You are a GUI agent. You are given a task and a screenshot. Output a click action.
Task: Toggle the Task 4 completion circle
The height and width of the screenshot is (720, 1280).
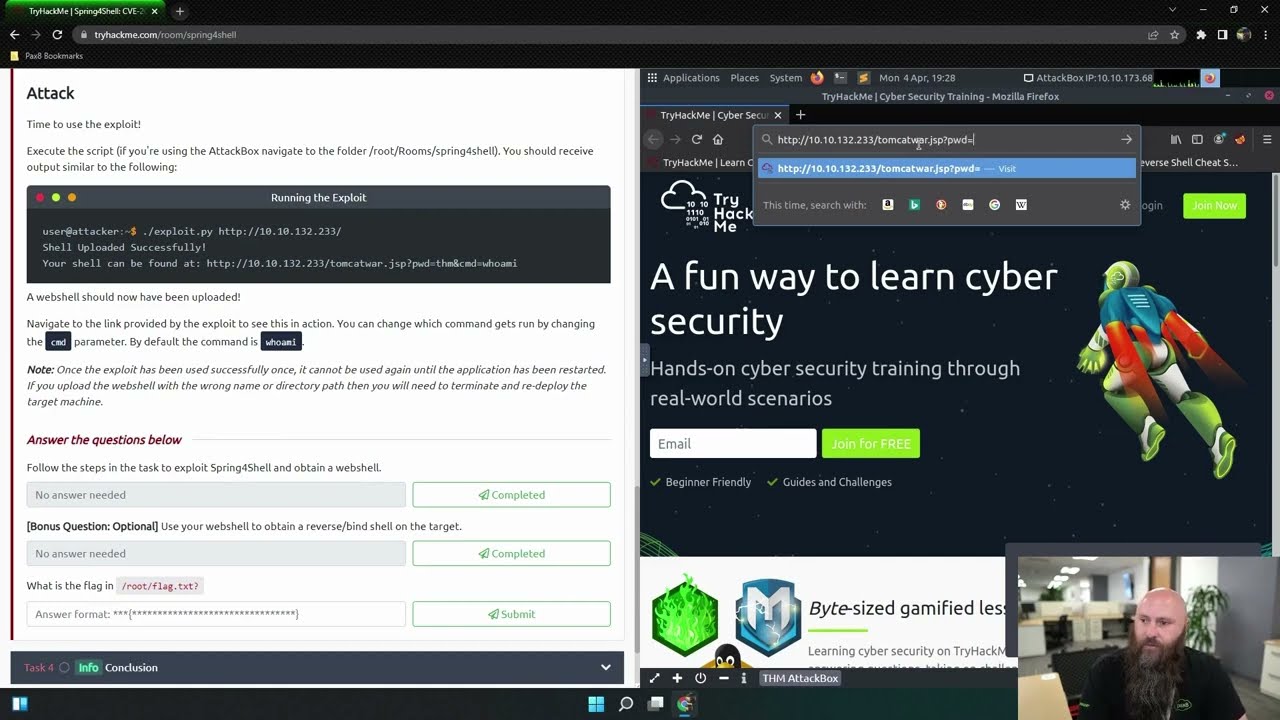point(64,667)
